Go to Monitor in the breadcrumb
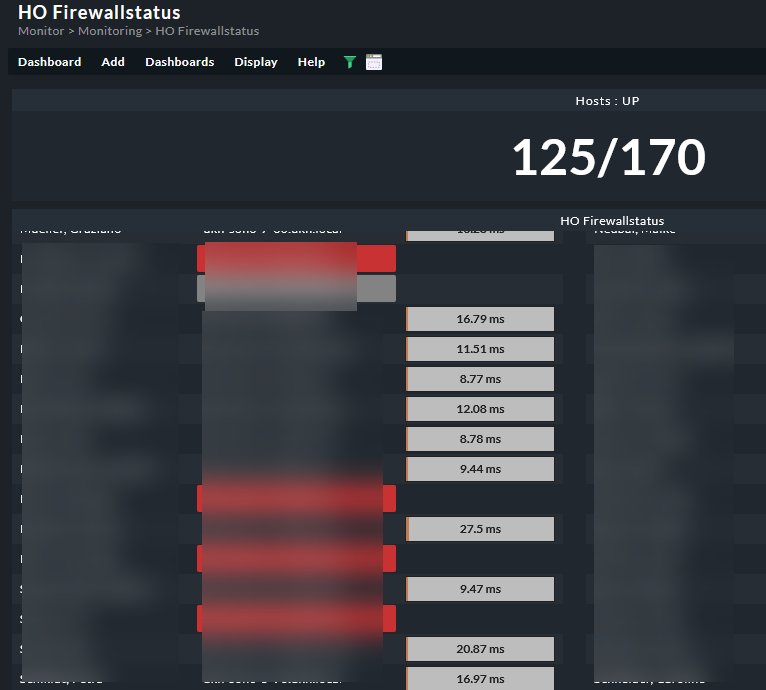 41,31
